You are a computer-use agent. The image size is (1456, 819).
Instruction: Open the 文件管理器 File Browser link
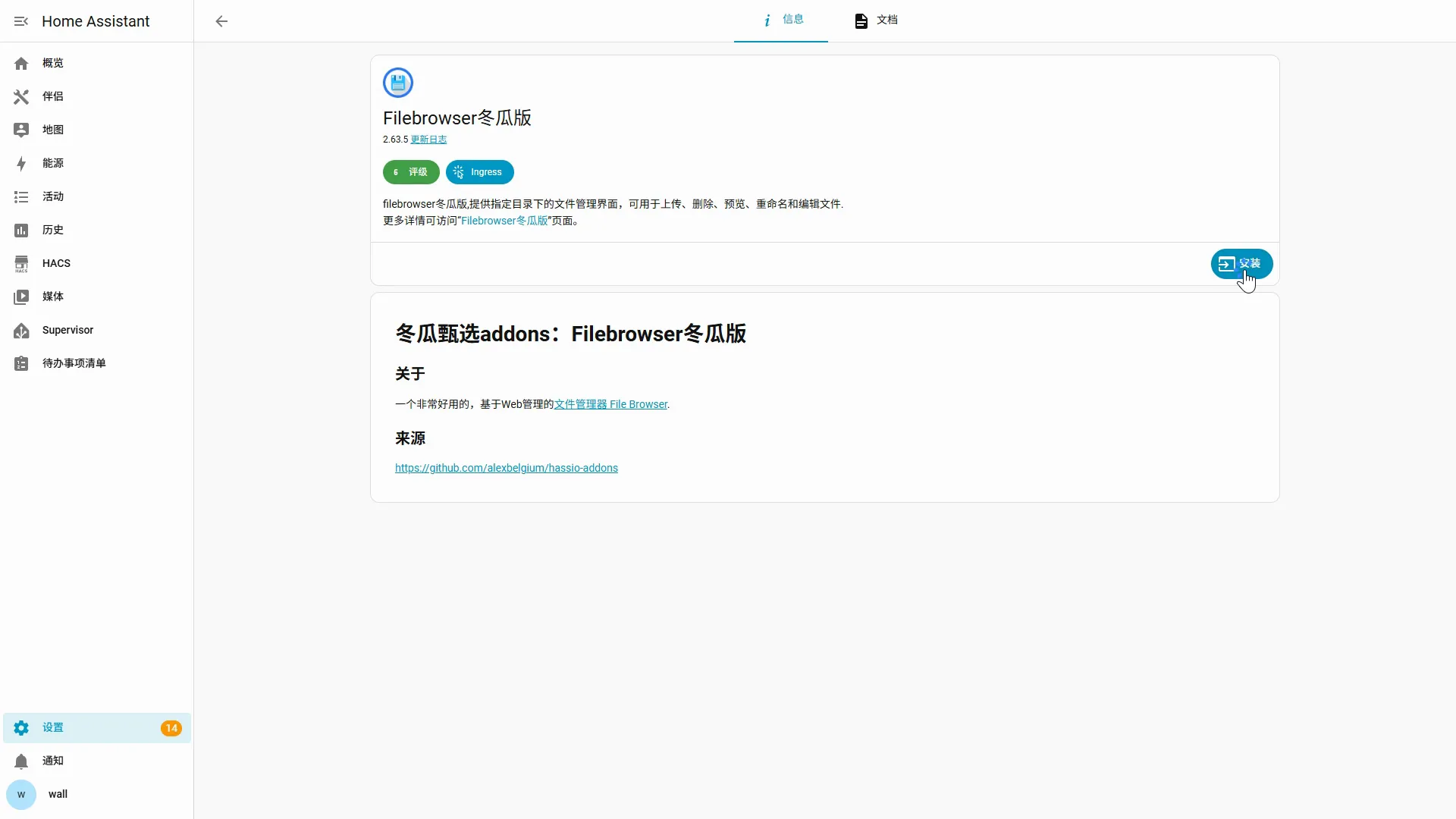pos(610,404)
